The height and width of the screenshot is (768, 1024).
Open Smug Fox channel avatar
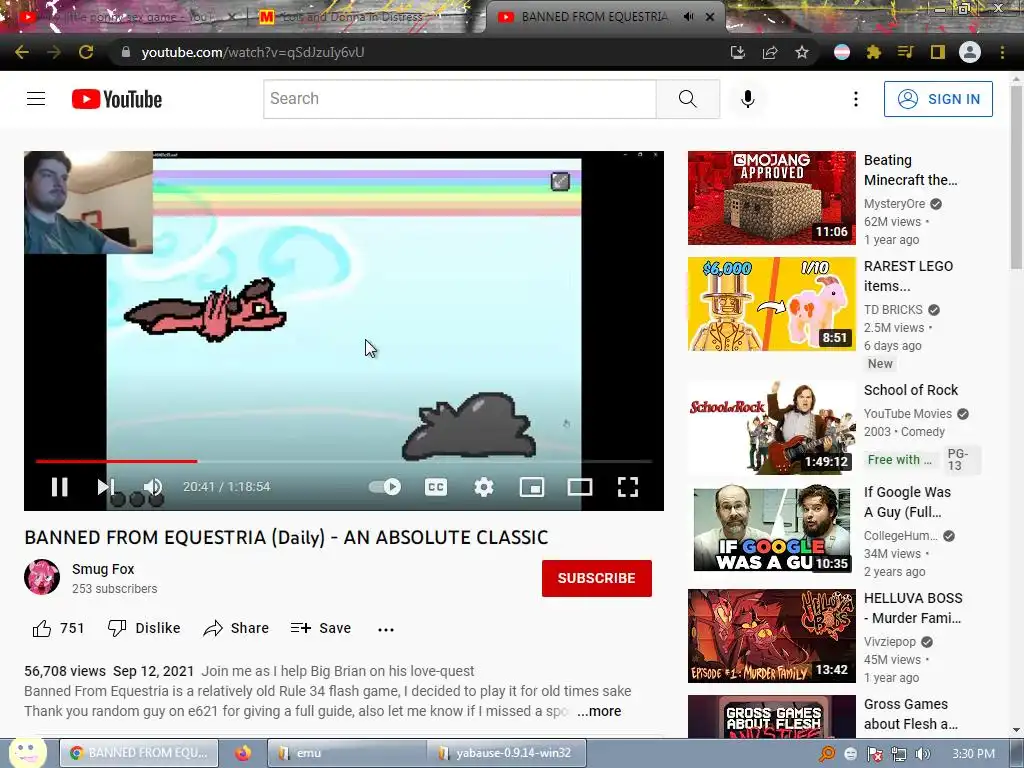pos(42,577)
